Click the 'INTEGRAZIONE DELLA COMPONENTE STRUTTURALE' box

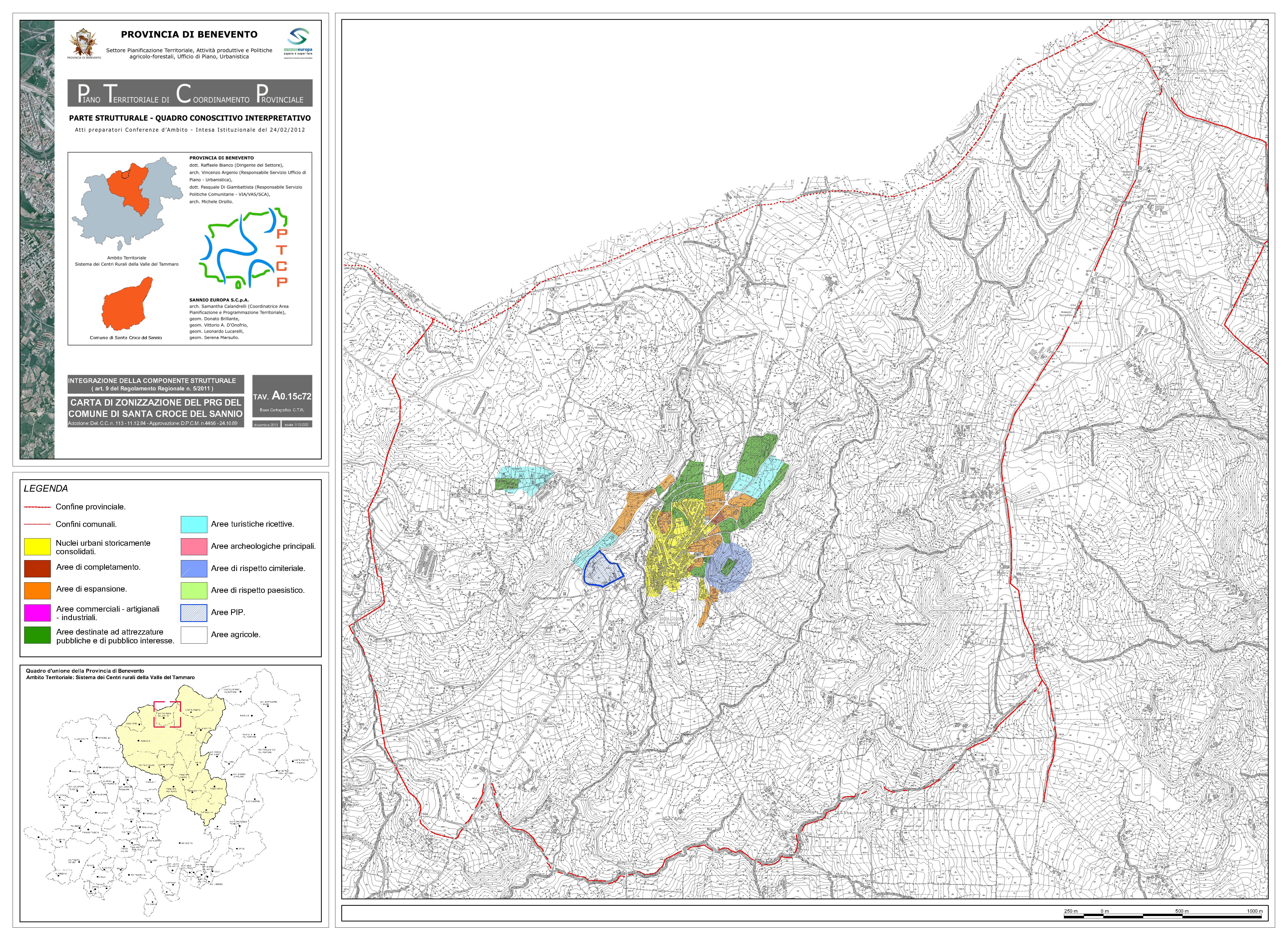click(x=156, y=384)
